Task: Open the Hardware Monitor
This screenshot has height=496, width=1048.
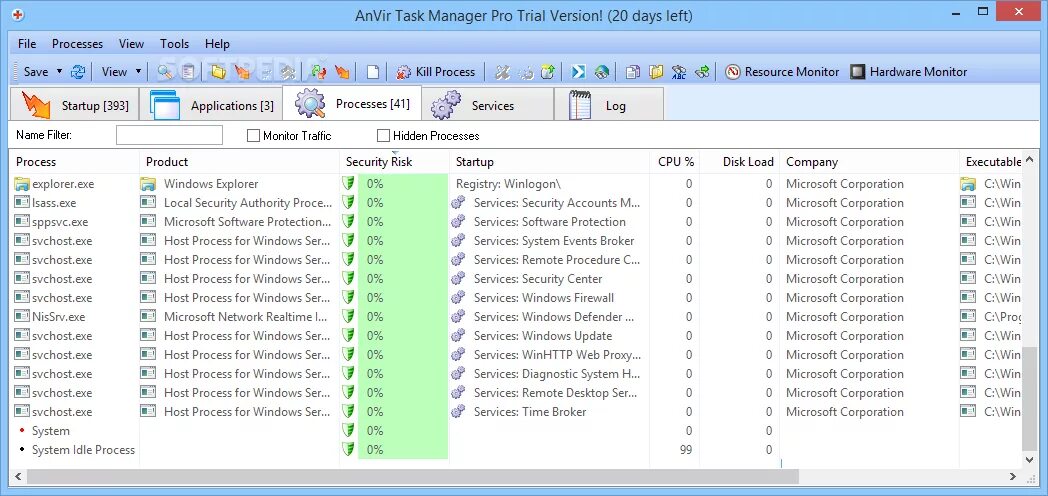Action: pos(908,72)
